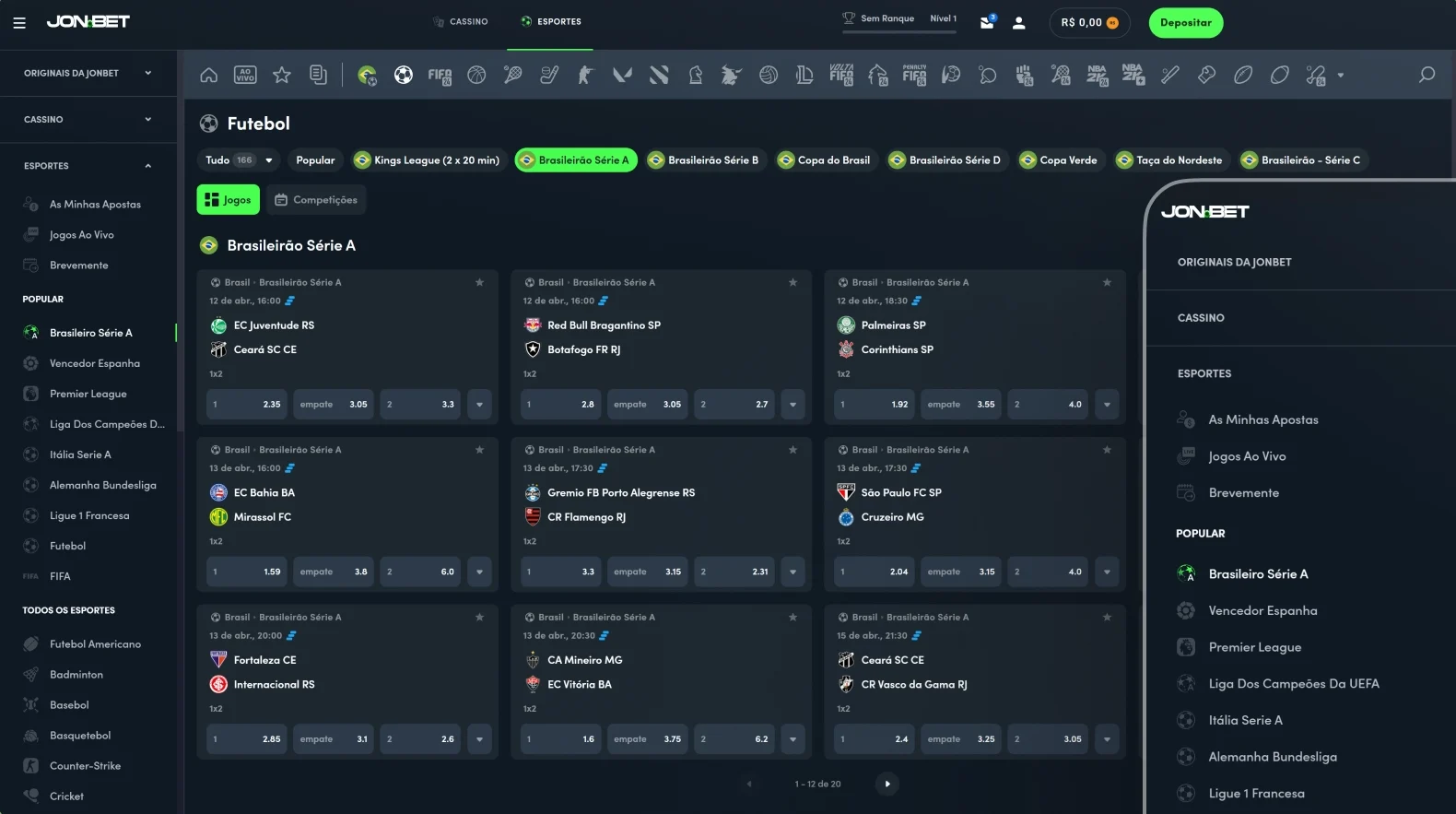Go to home via house icon
The height and width of the screenshot is (814, 1456).
pyautogui.click(x=209, y=76)
